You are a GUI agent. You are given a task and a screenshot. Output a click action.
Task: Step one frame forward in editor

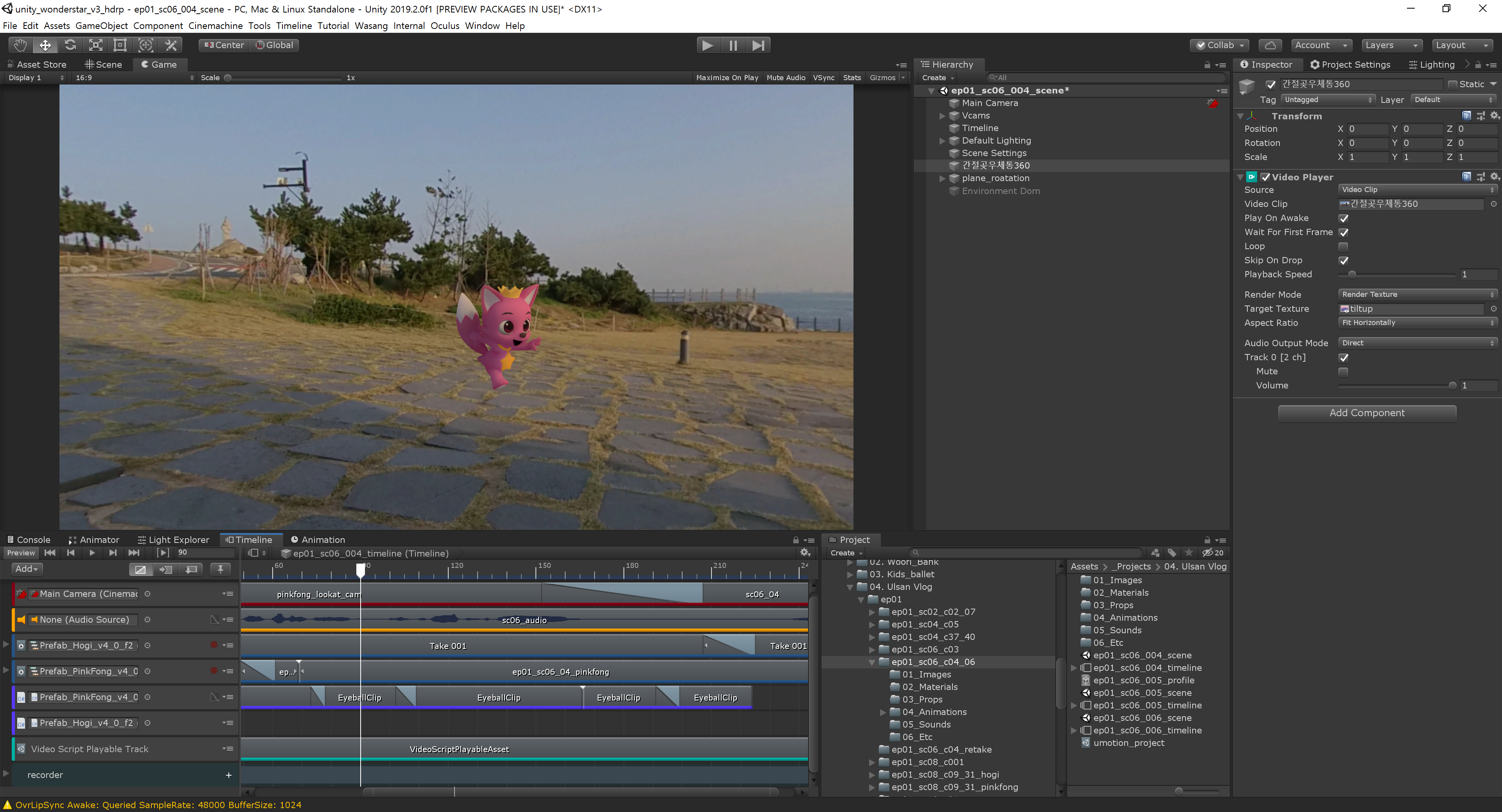pos(758,45)
